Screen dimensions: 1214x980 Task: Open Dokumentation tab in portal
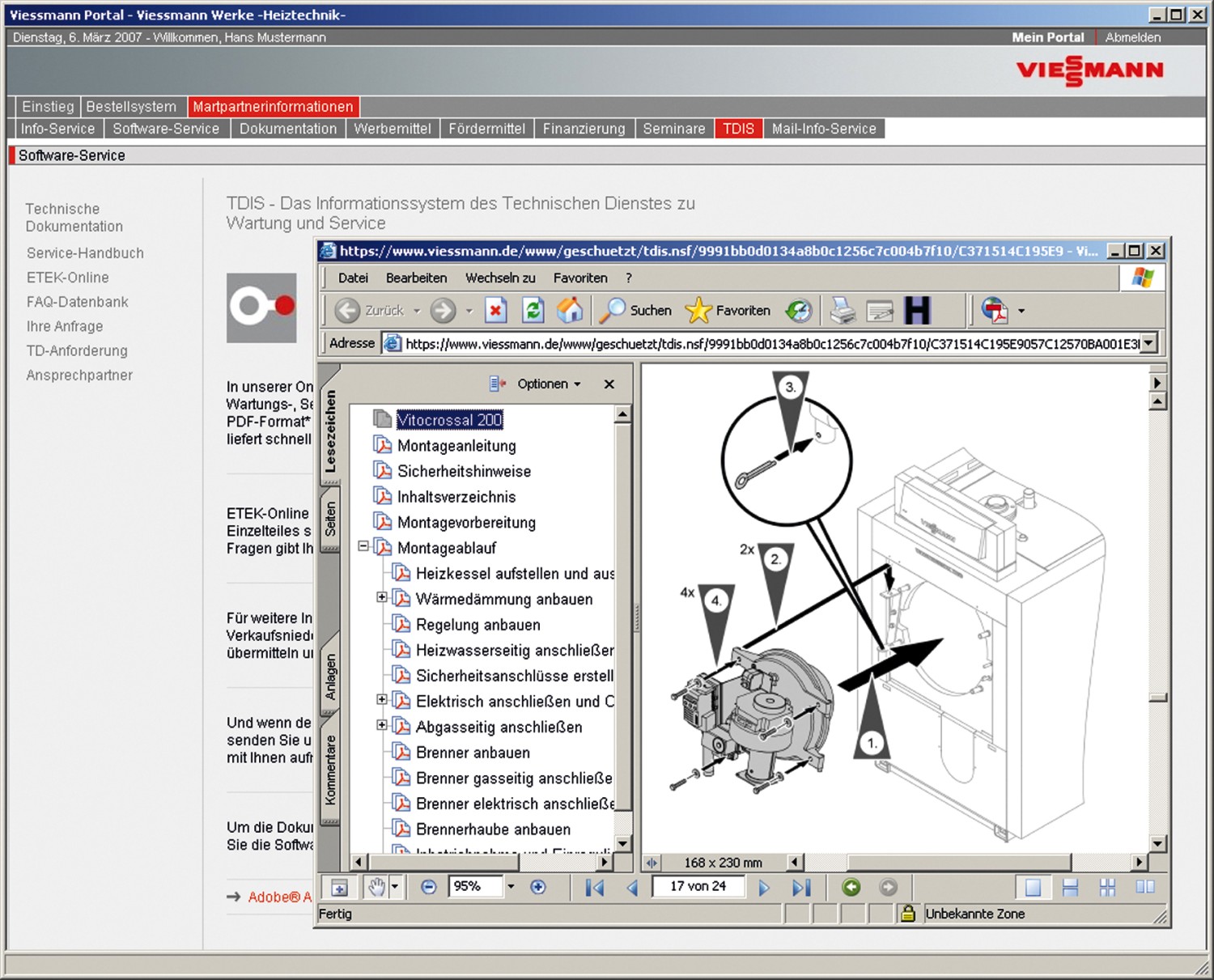pos(288,129)
